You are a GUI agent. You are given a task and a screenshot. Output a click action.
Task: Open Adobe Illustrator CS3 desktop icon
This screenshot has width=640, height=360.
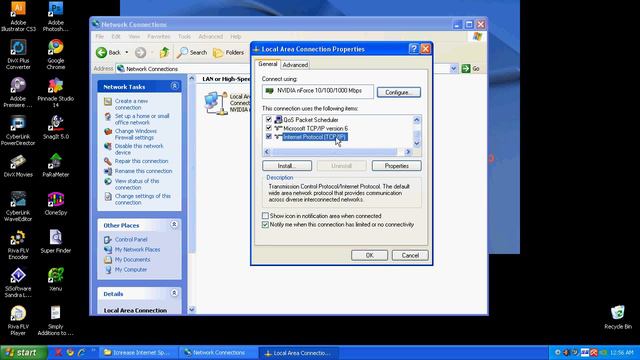point(18,16)
